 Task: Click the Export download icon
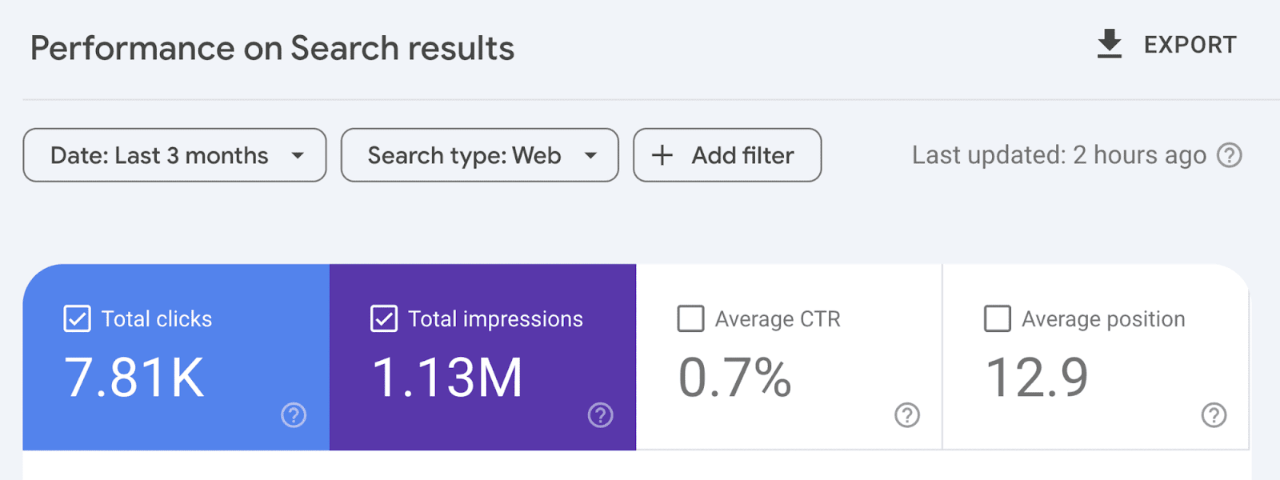click(x=1109, y=45)
